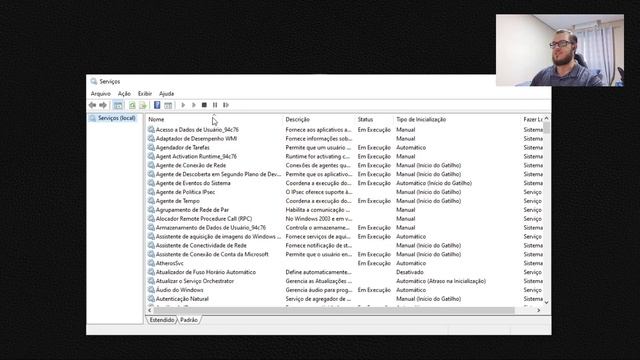Open the Exibir menu
The height and width of the screenshot is (360, 640).
pos(145,93)
